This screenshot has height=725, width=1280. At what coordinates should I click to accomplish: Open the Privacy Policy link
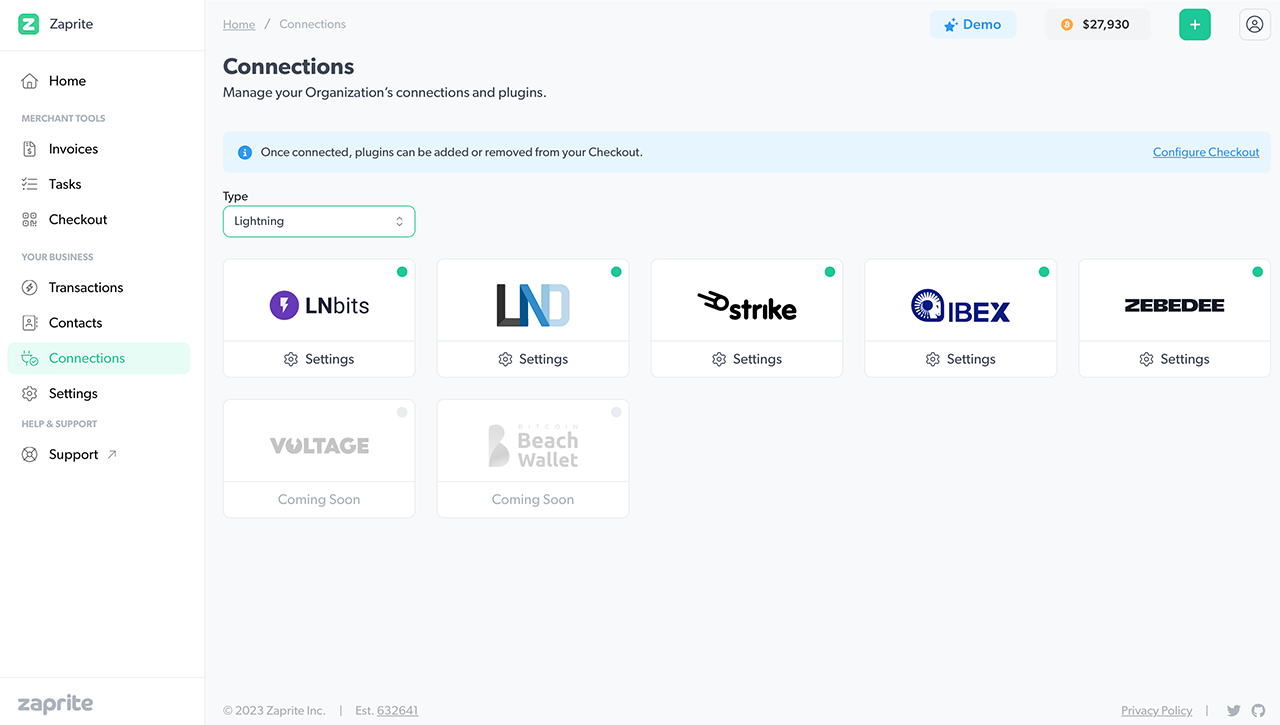coord(1156,711)
